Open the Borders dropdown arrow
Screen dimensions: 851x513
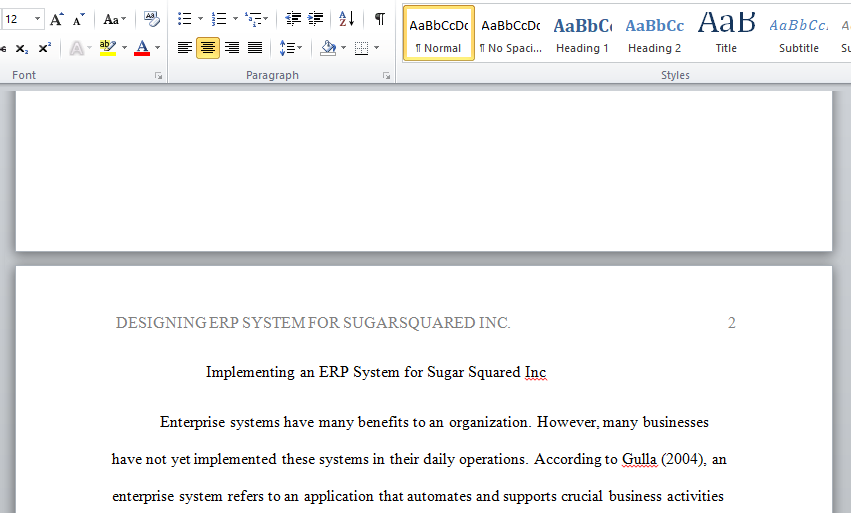tap(377, 48)
